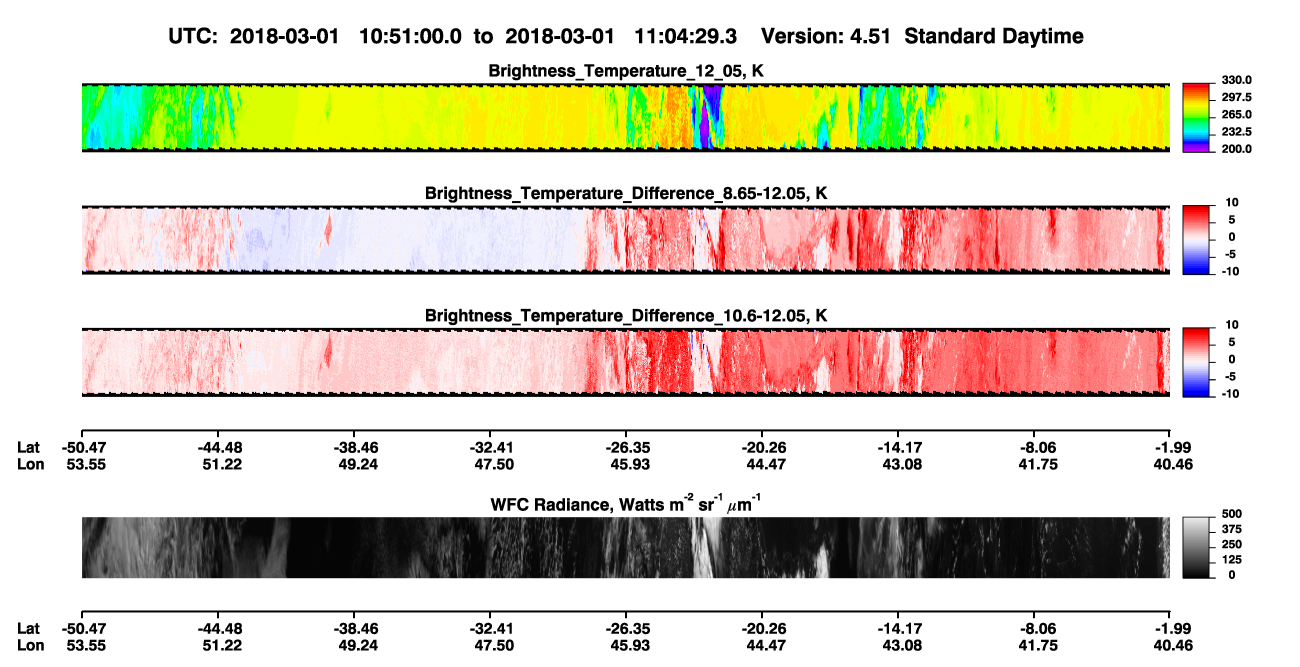Click the upper axis latitude -20.26 label

click(x=762, y=447)
